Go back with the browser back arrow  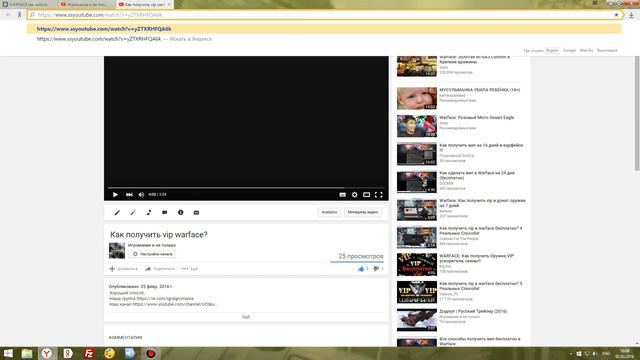(8, 15)
